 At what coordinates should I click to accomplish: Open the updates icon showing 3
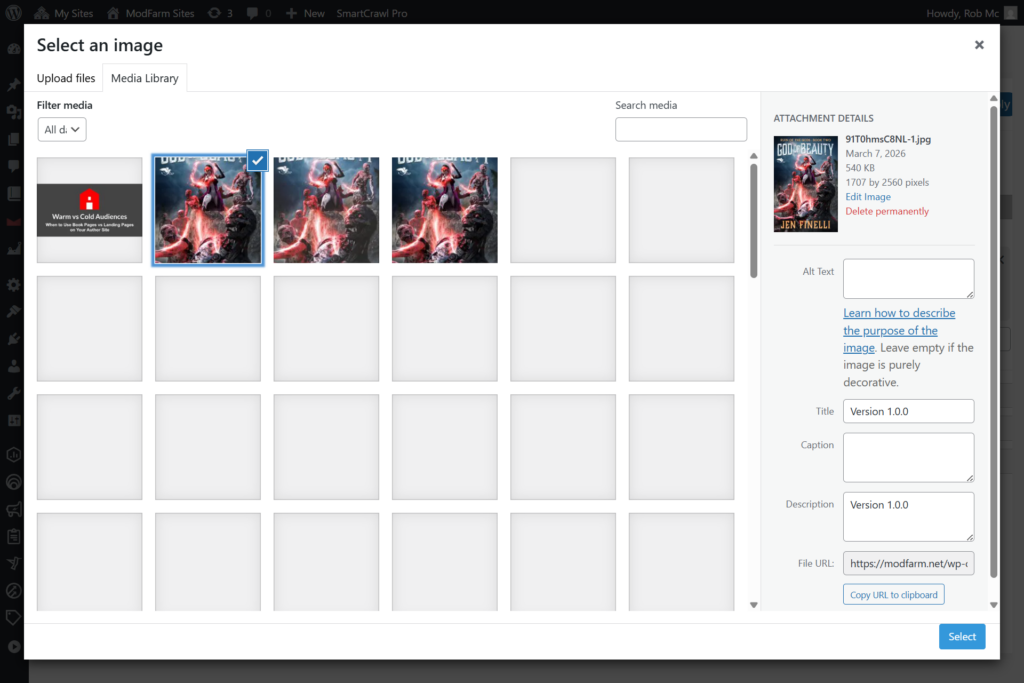(x=214, y=14)
